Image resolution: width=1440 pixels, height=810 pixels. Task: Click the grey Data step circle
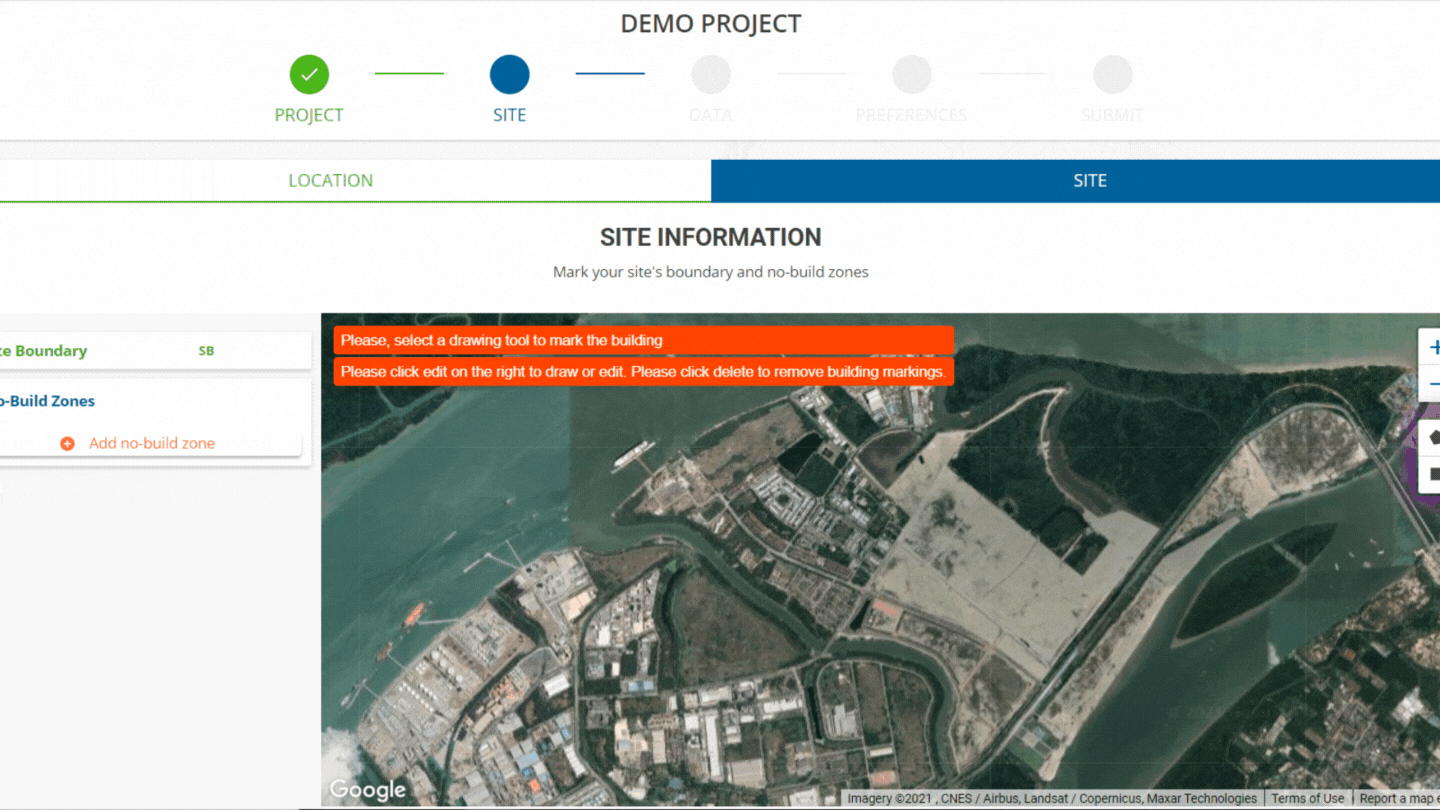(711, 75)
